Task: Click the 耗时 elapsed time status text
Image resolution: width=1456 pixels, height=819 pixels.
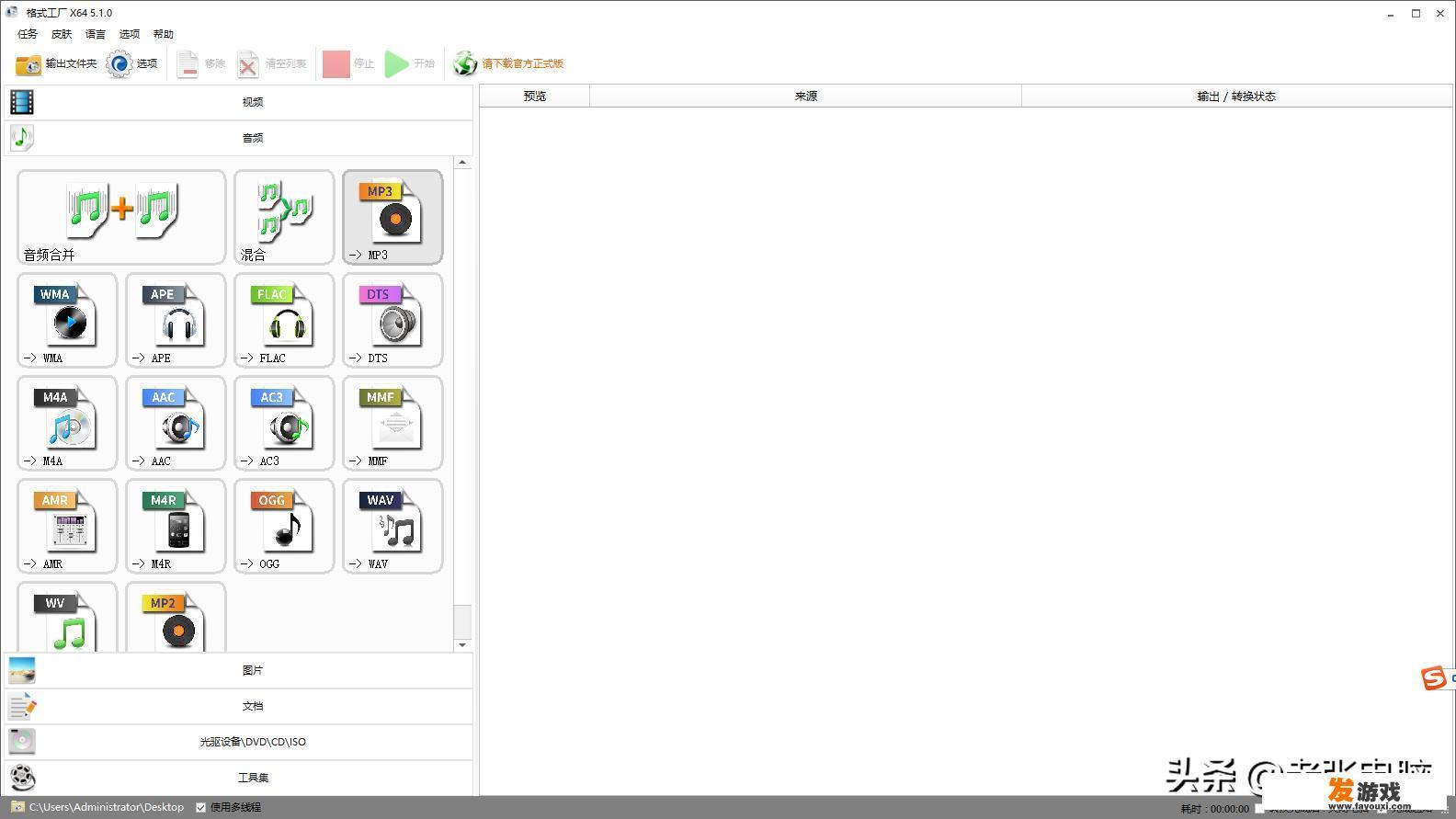Action: click(1214, 809)
